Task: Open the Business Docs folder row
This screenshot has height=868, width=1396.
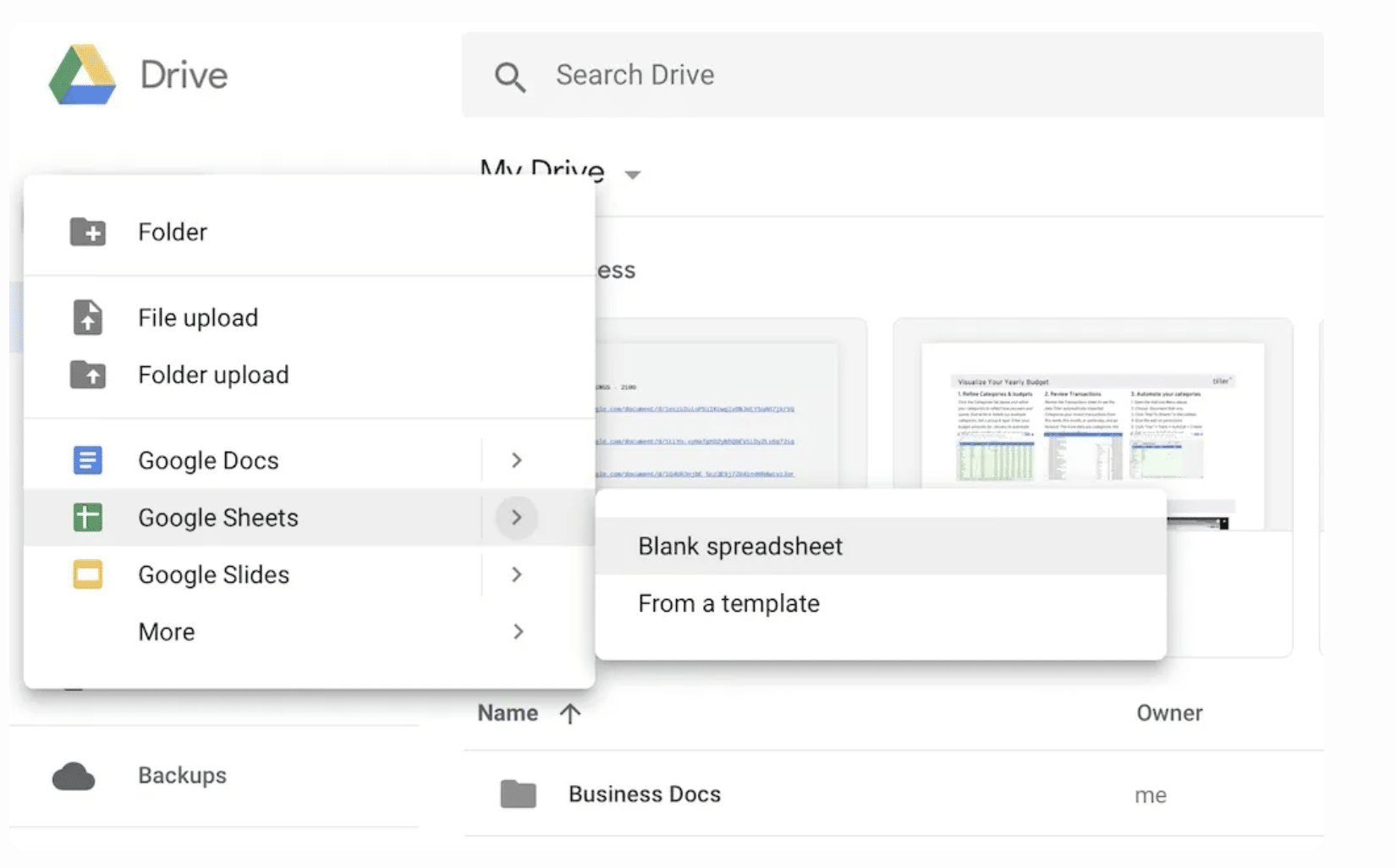Action: pos(894,794)
